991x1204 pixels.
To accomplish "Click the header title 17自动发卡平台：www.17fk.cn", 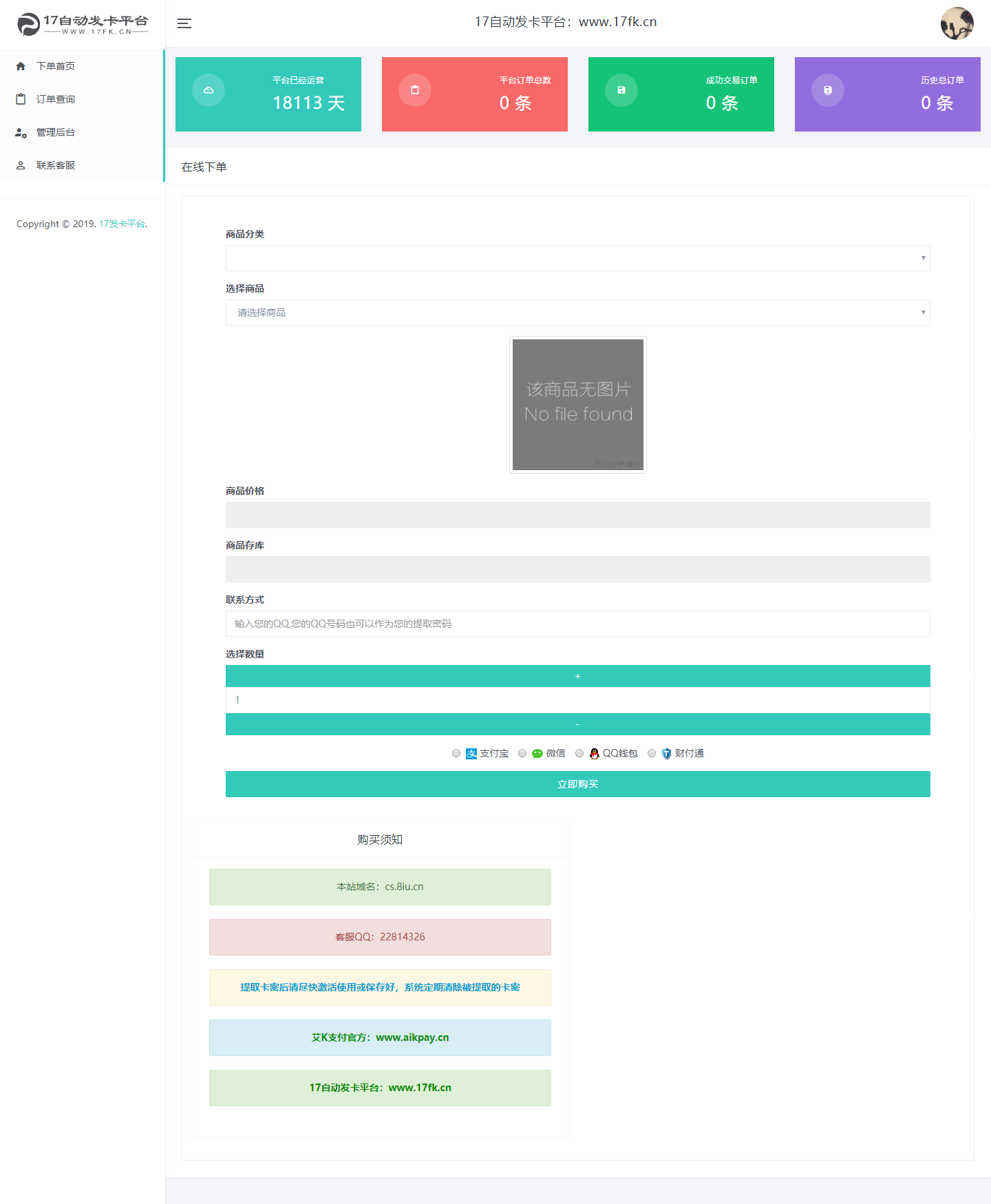I will pos(566,22).
